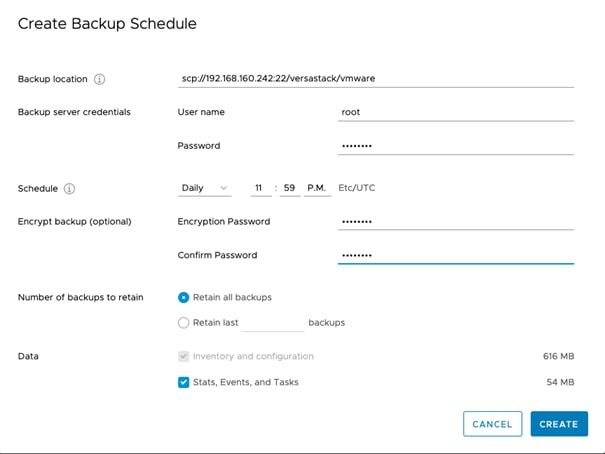Viewport: 605px width, 454px height.
Task: Click the disabled Inventory and configuration checkbox
Action: coord(184,356)
